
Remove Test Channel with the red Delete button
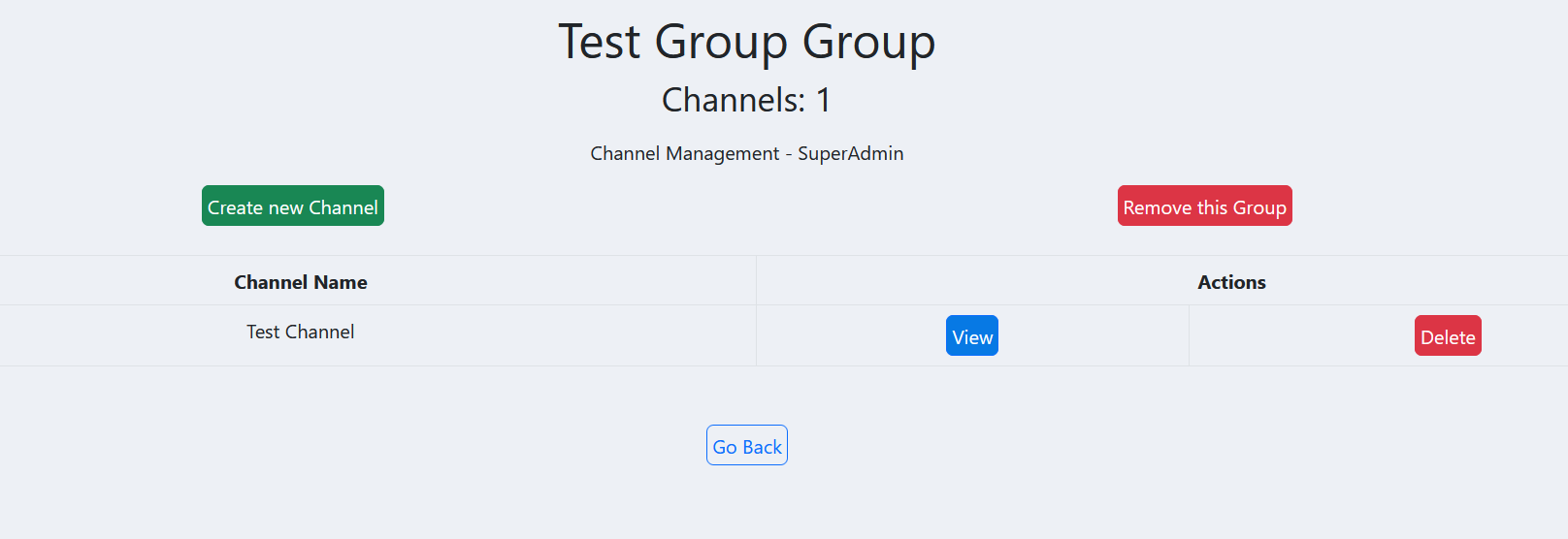click(1448, 335)
